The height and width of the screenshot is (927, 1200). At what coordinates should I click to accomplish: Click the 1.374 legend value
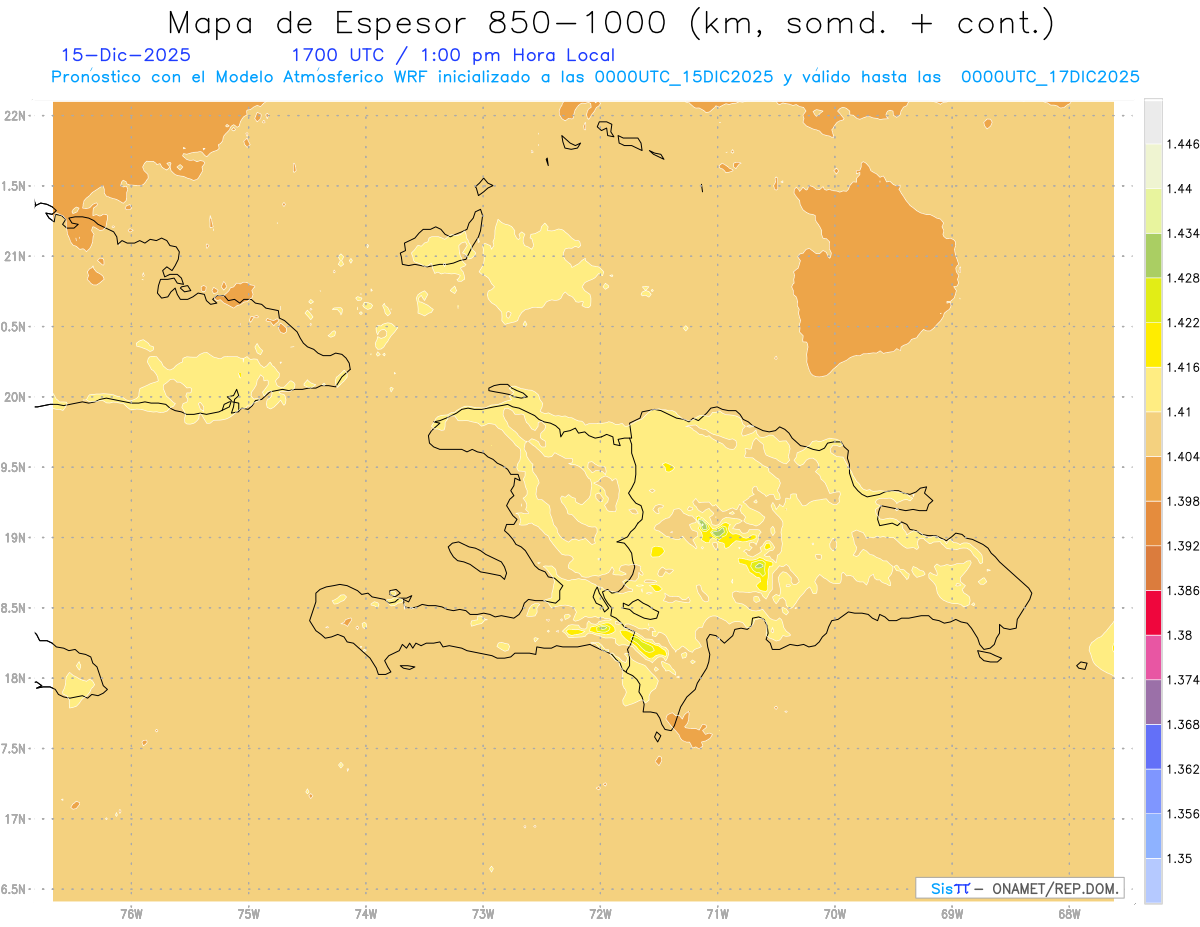(x=1183, y=679)
